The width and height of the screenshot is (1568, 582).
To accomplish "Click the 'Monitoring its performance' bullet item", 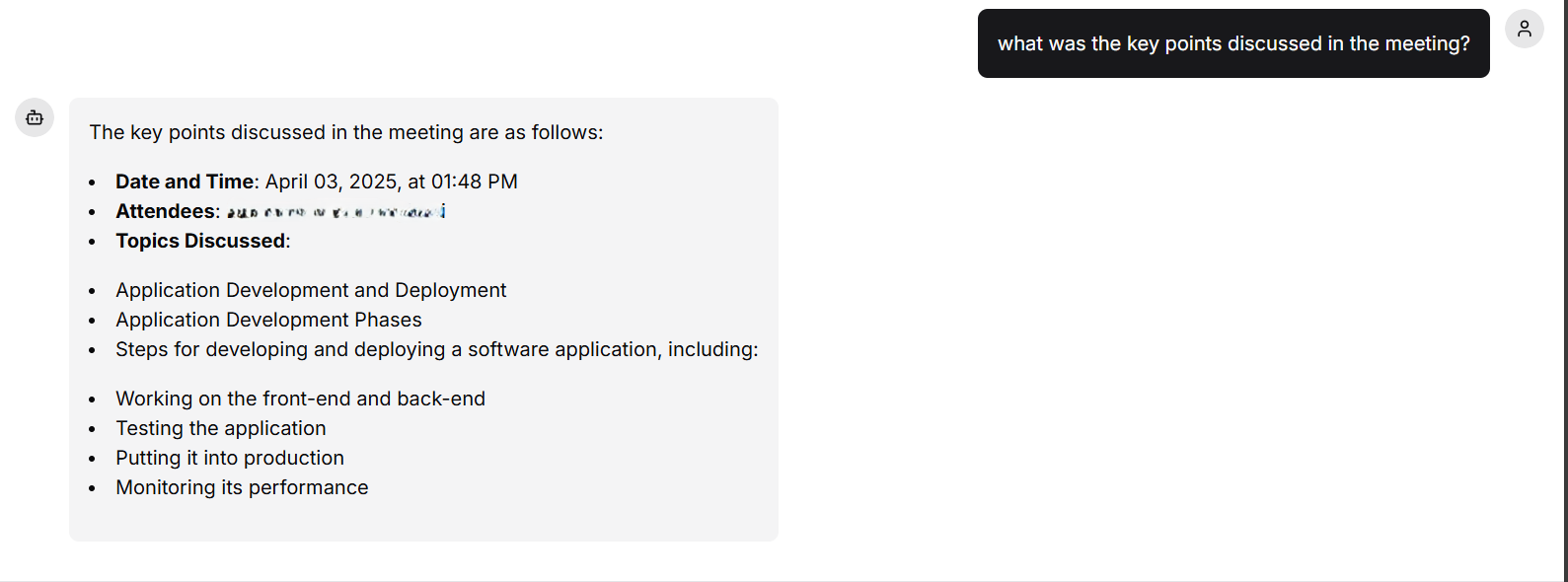I will [x=242, y=487].
